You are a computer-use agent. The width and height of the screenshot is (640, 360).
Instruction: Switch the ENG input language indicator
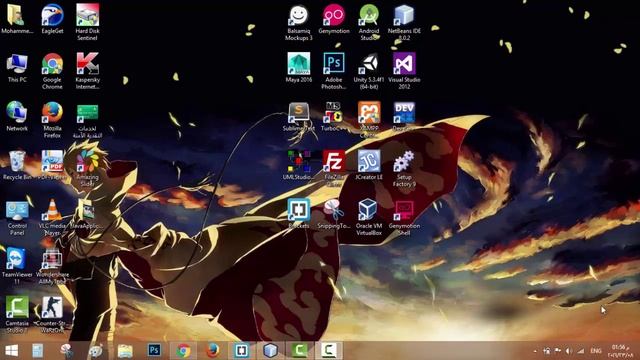(x=596, y=351)
